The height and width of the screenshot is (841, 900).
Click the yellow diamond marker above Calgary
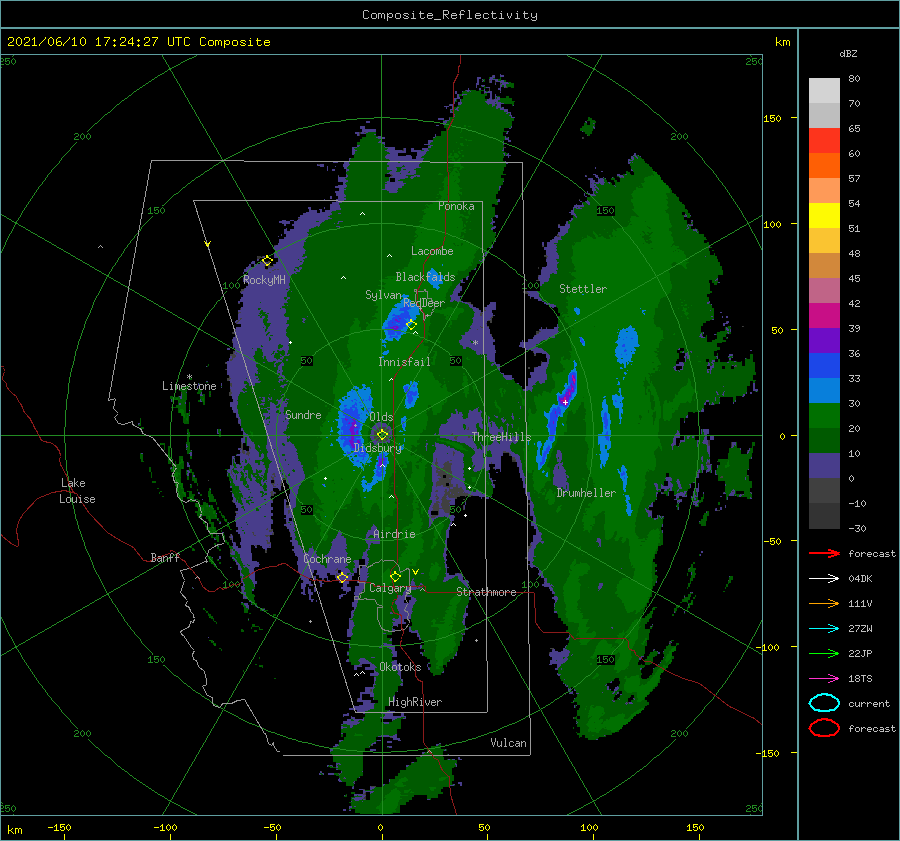coord(395,576)
